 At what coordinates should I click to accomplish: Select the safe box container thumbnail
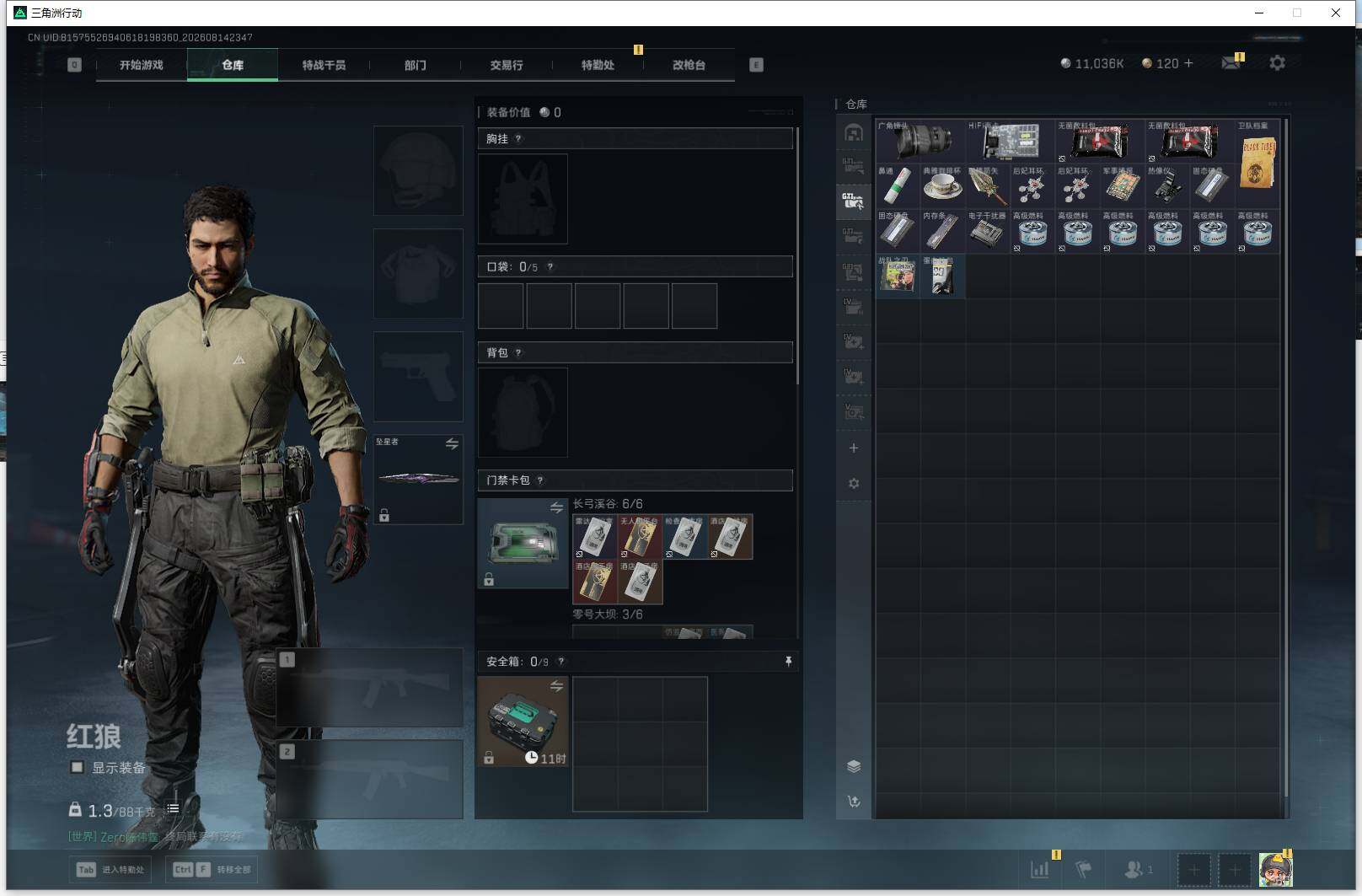pos(523,722)
